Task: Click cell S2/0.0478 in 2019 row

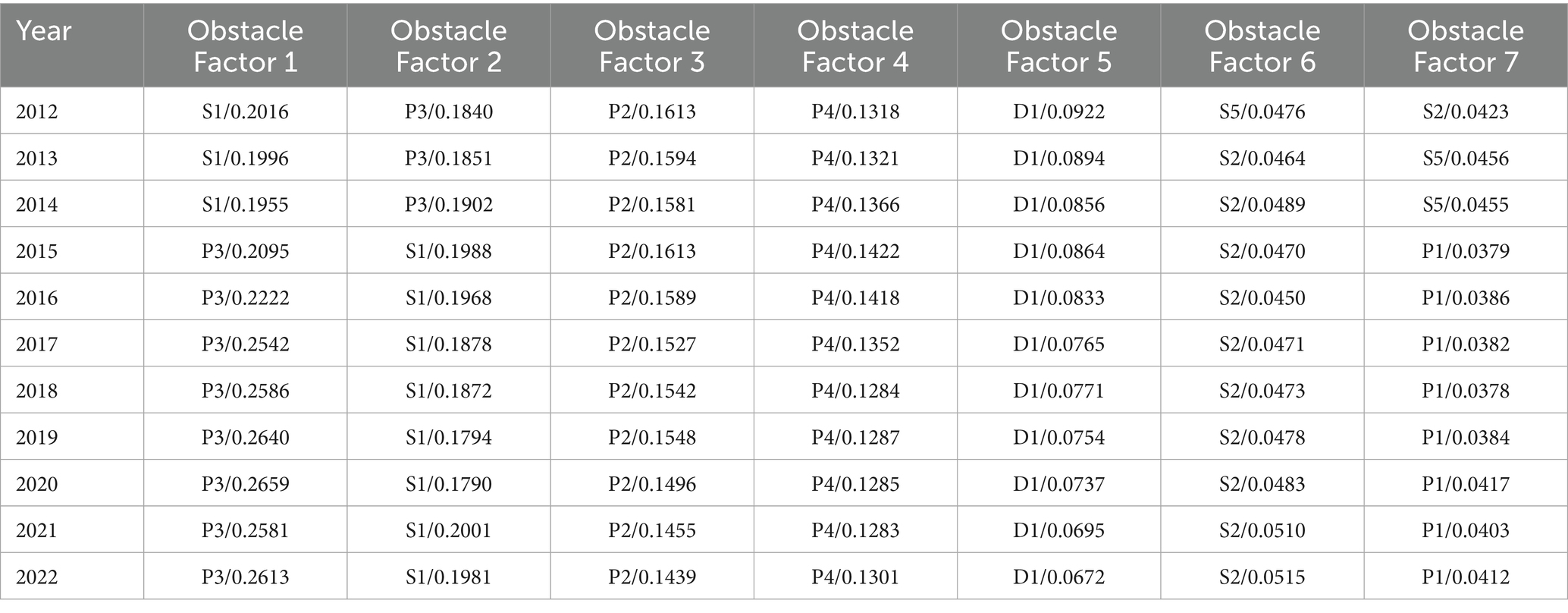Action: (x=1262, y=437)
